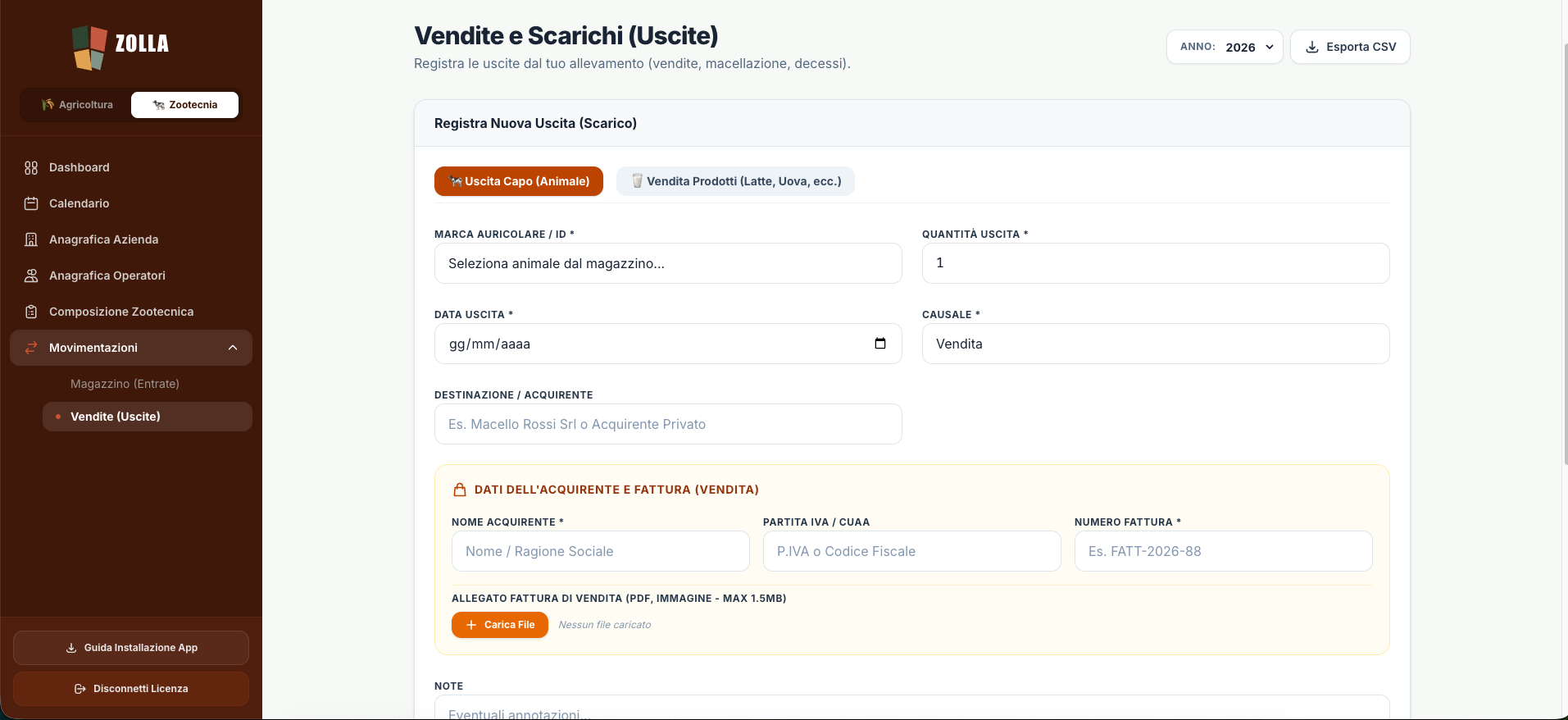1568x720 pixels.
Task: Click the ZOLLA logo
Action: pyautogui.click(x=120, y=47)
